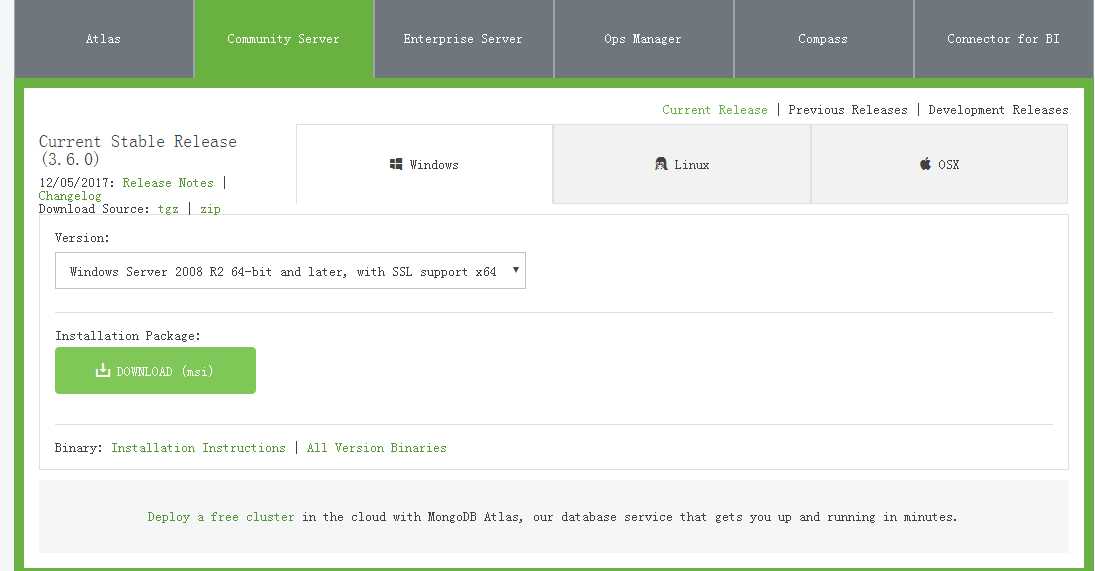
Task: Switch to Enterprise Server tab
Action: 463,39
